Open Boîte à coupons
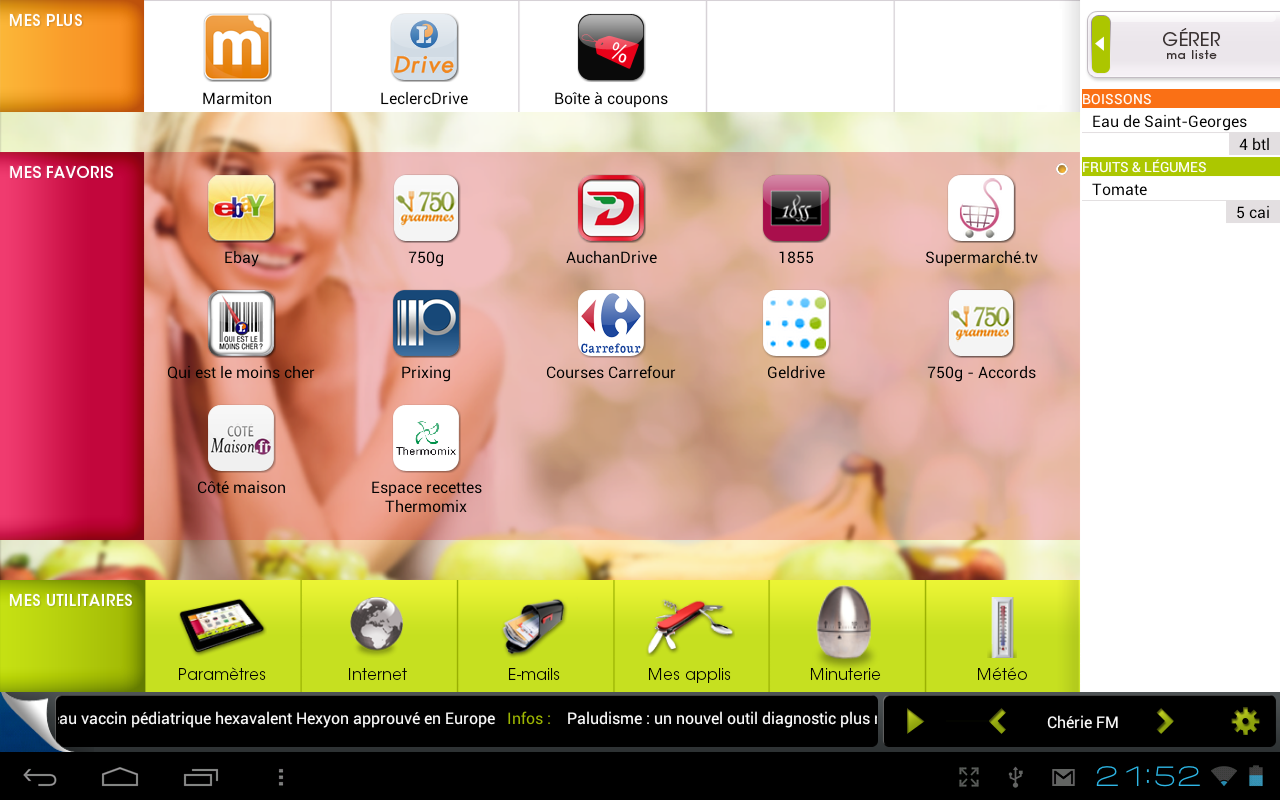This screenshot has height=800, width=1280. tap(611, 48)
